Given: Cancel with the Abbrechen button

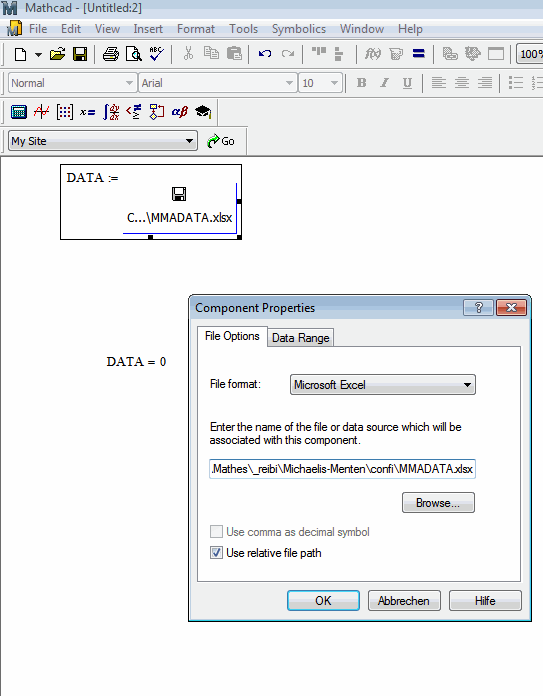Looking at the screenshot, I should point(404,601).
